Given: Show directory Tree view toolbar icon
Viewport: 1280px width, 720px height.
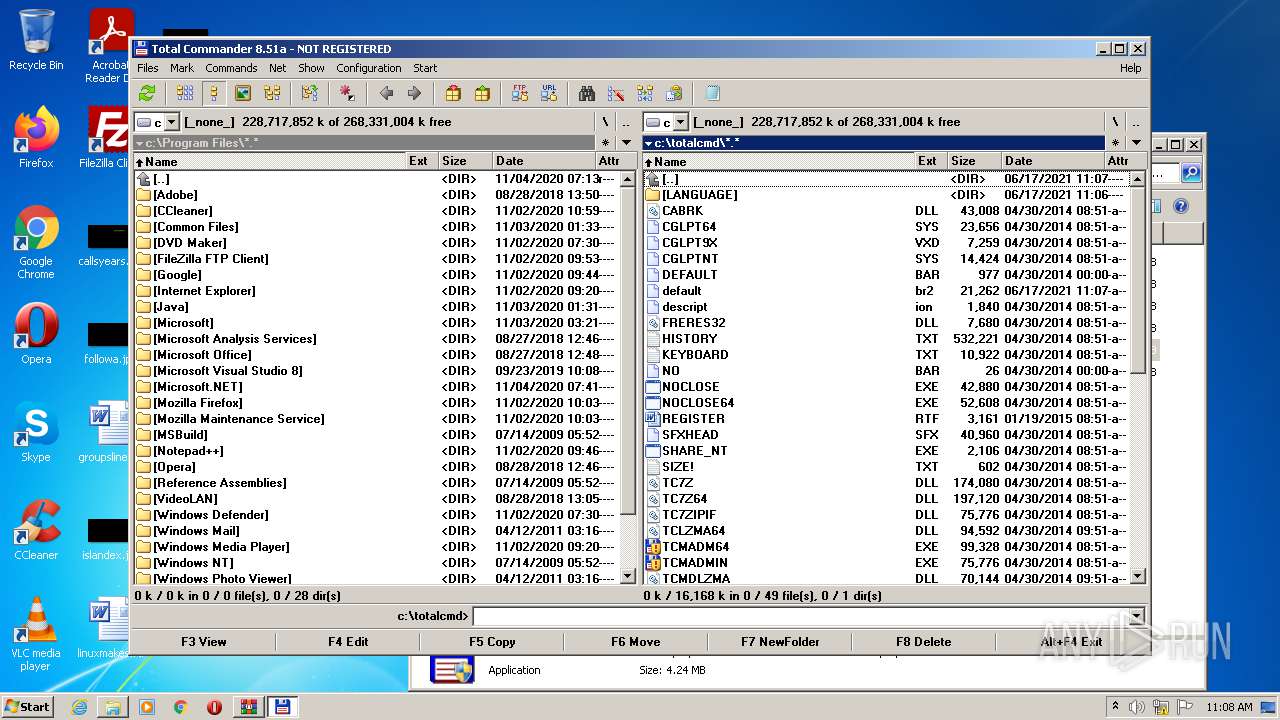Looking at the screenshot, I should pos(272,93).
